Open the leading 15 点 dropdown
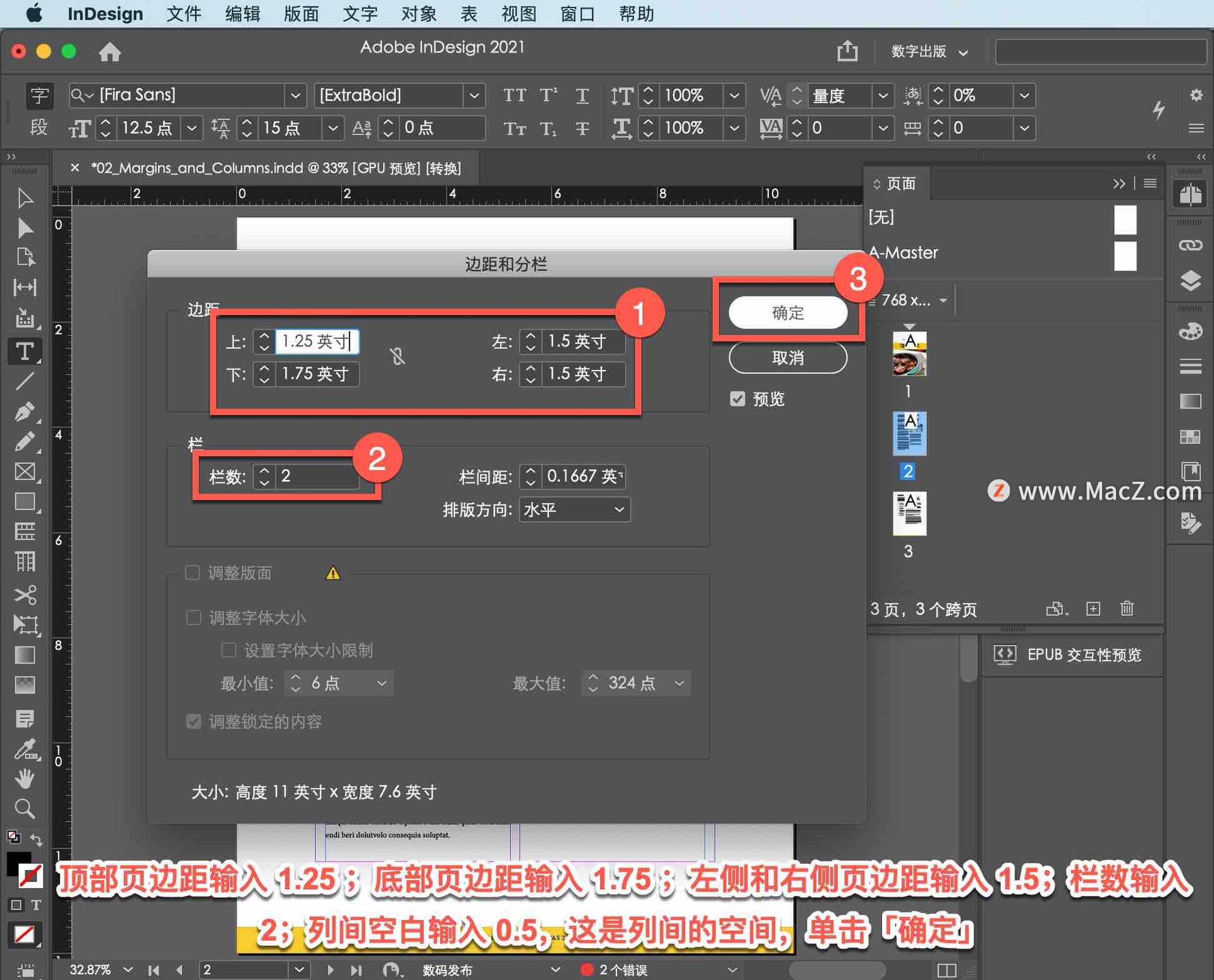The image size is (1214, 980). (332, 128)
